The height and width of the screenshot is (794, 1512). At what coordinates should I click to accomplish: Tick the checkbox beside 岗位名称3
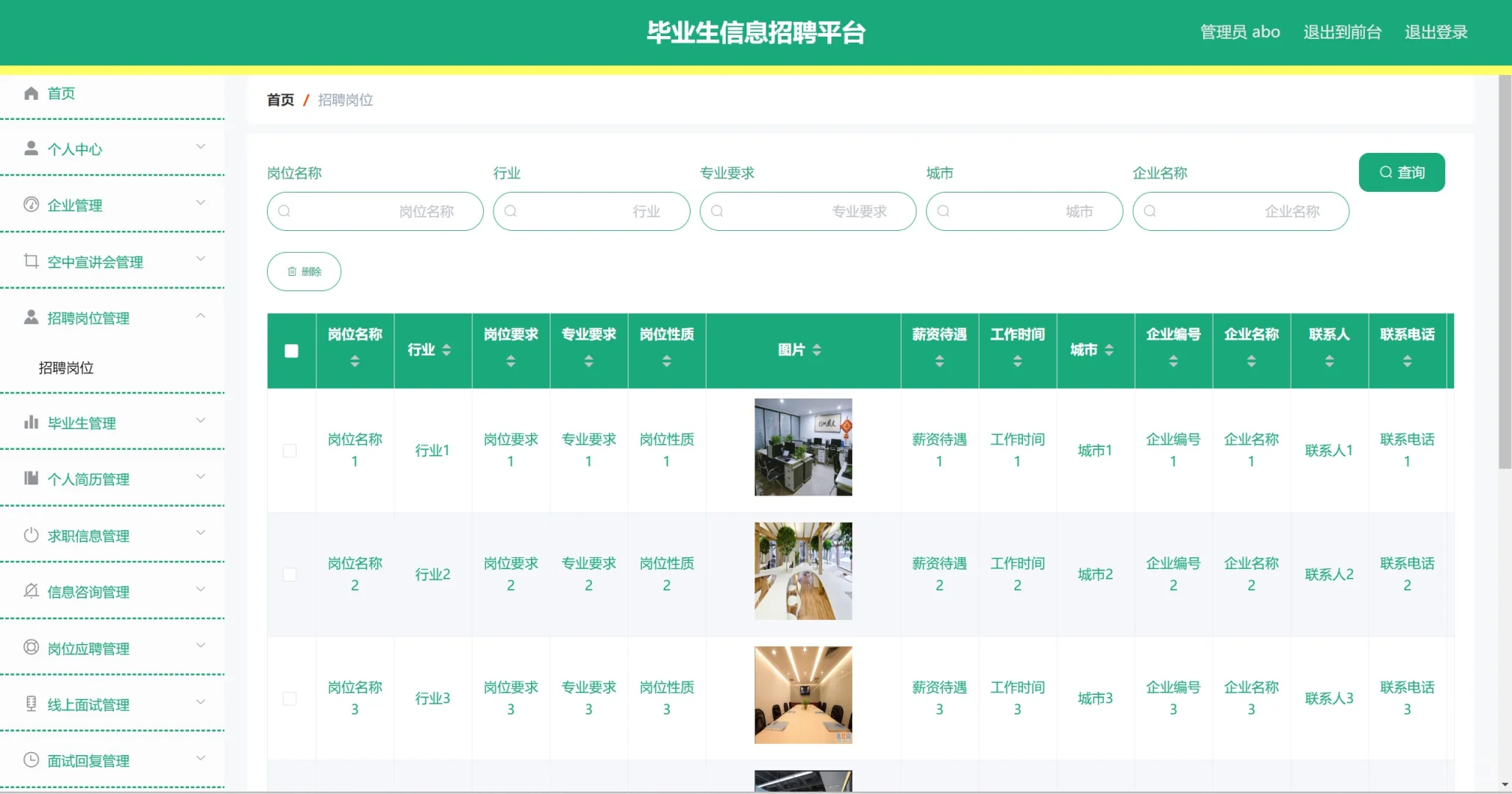(x=290, y=698)
